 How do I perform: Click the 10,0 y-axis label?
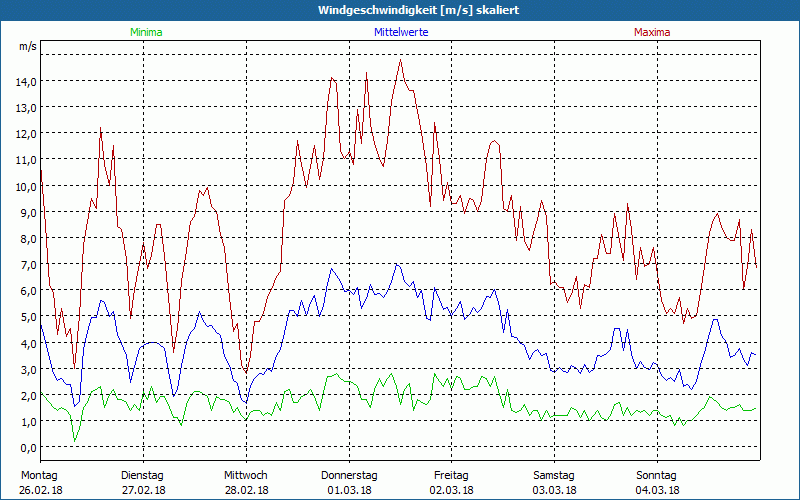pyautogui.click(x=26, y=186)
